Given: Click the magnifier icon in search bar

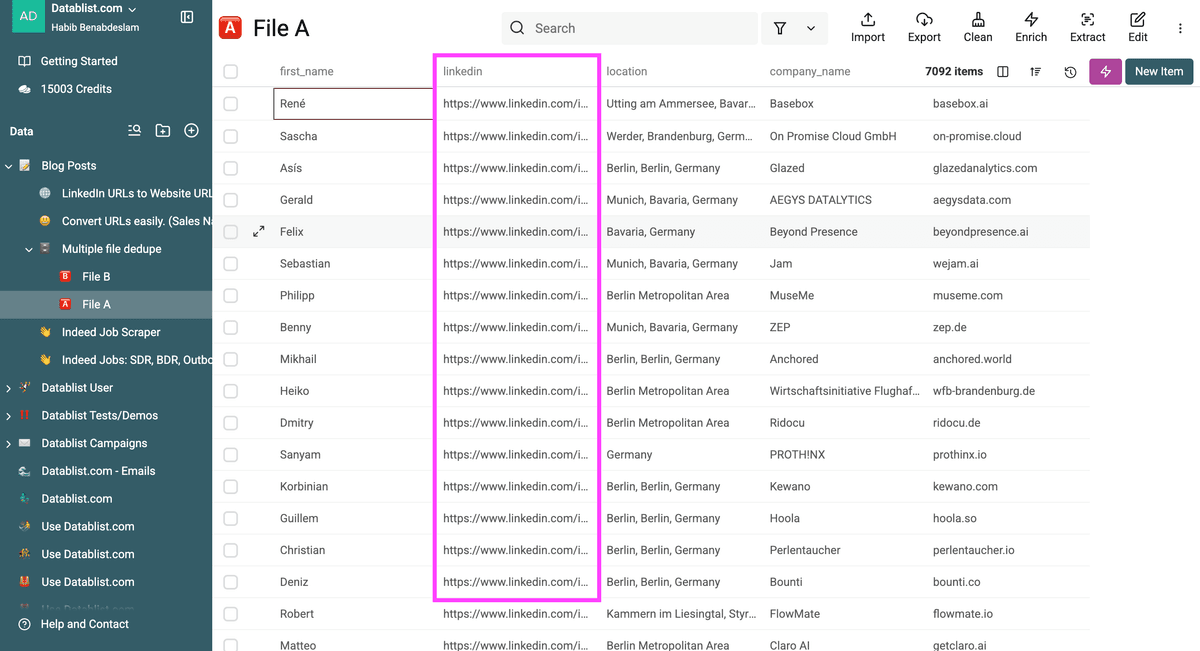Looking at the screenshot, I should point(517,28).
